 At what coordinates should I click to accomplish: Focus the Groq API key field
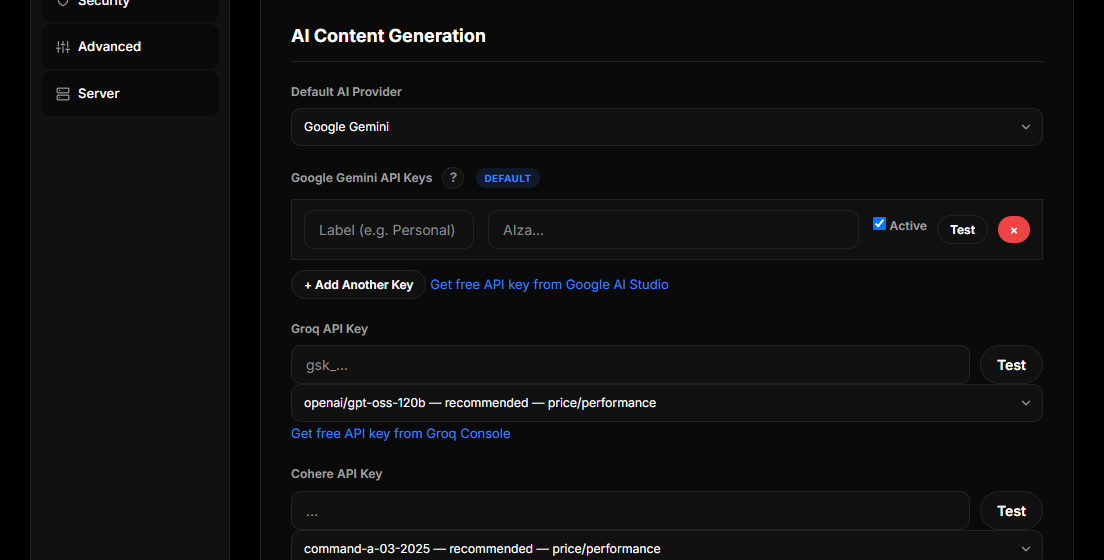coord(630,365)
